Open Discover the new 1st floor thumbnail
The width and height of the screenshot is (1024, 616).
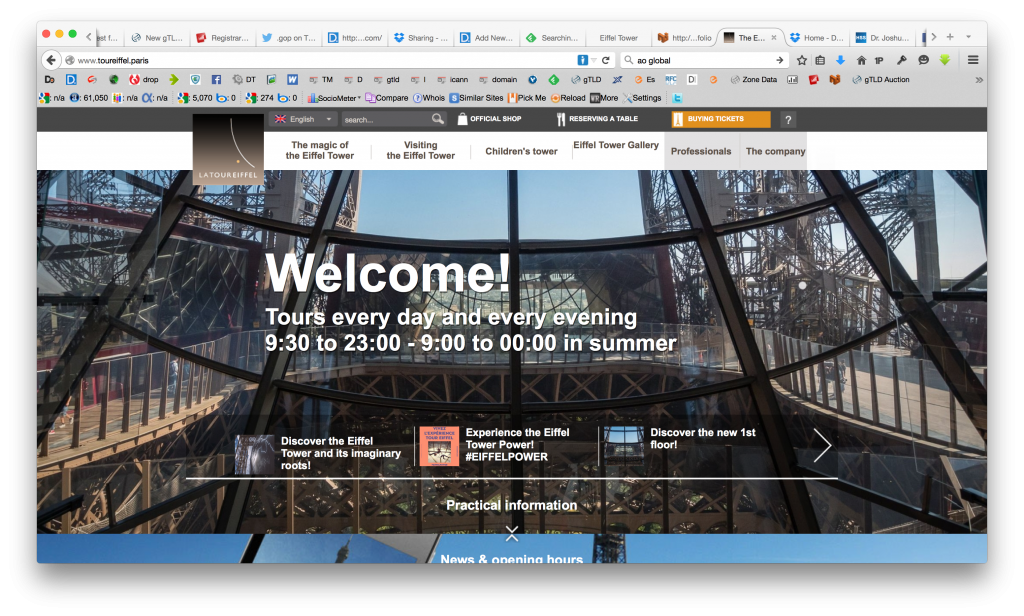point(624,444)
